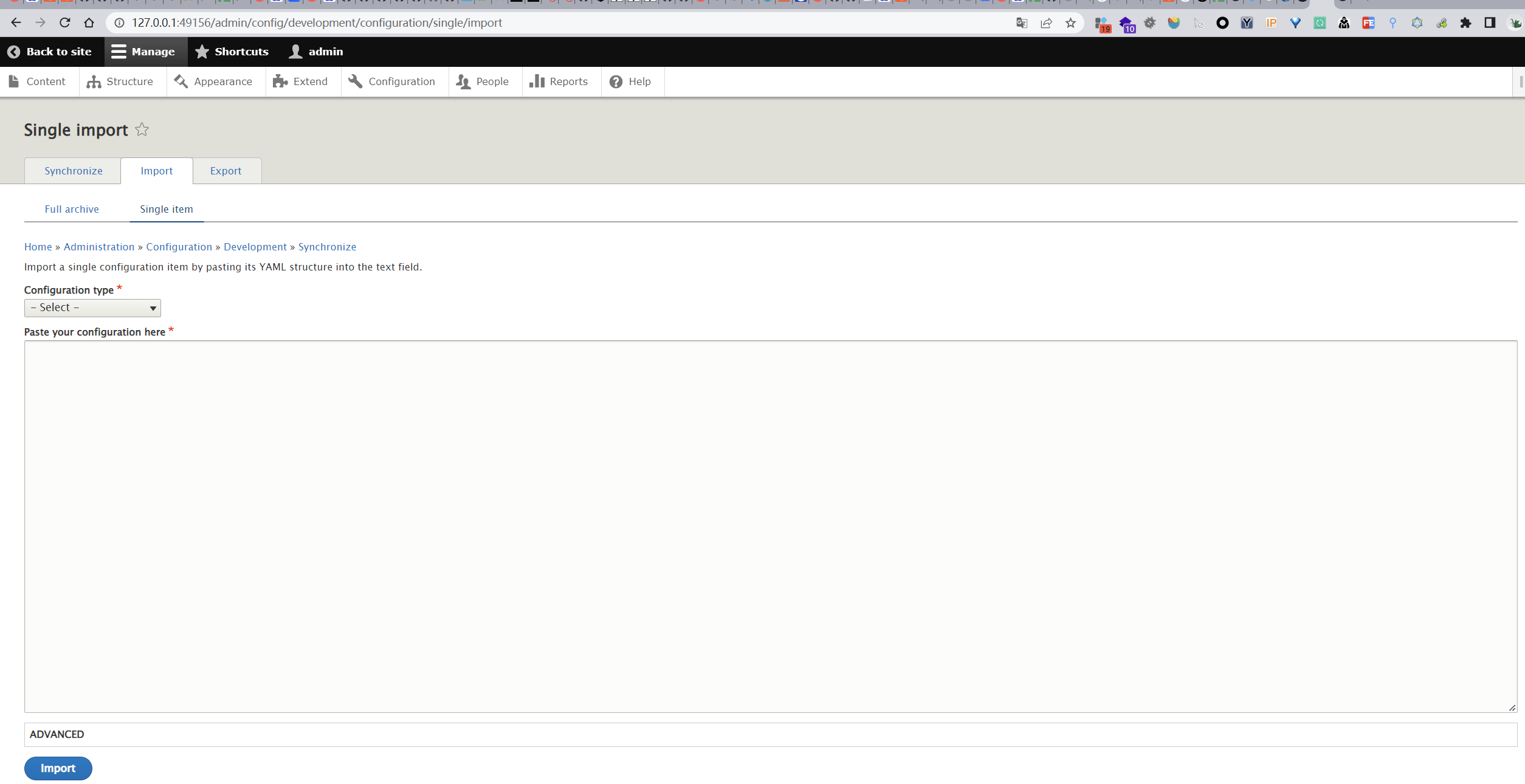Open the orange IP extension icon
The width and height of the screenshot is (1525, 784).
(1271, 23)
